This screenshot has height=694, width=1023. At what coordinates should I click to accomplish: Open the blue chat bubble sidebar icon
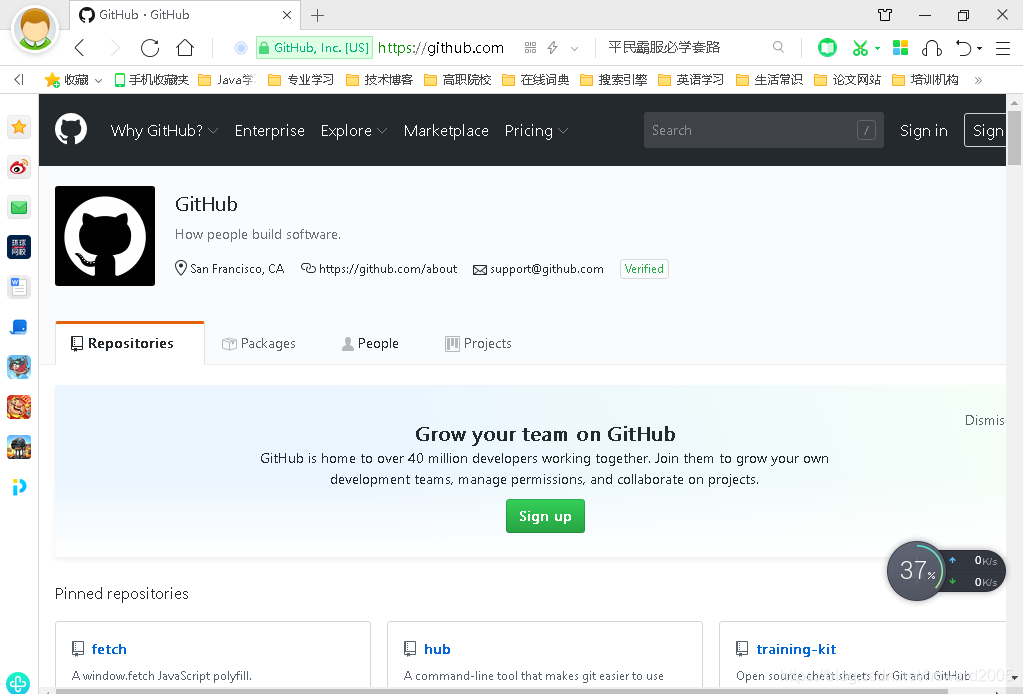[x=19, y=327]
